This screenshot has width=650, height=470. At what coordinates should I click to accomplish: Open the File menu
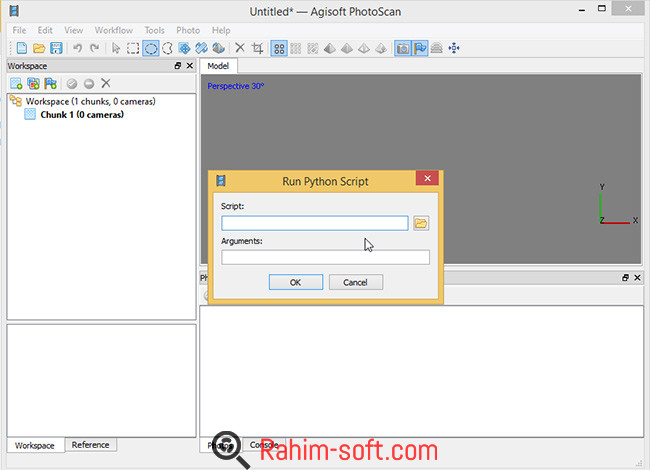(19, 30)
